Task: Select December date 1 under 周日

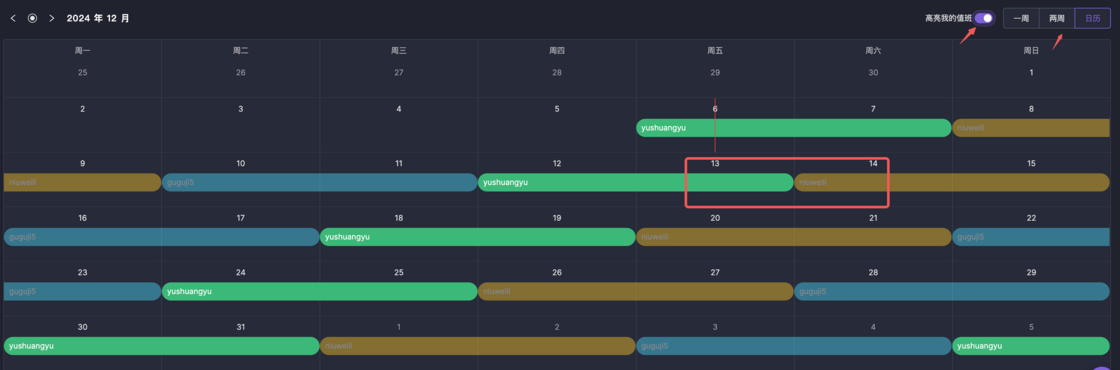Action: [x=1031, y=72]
